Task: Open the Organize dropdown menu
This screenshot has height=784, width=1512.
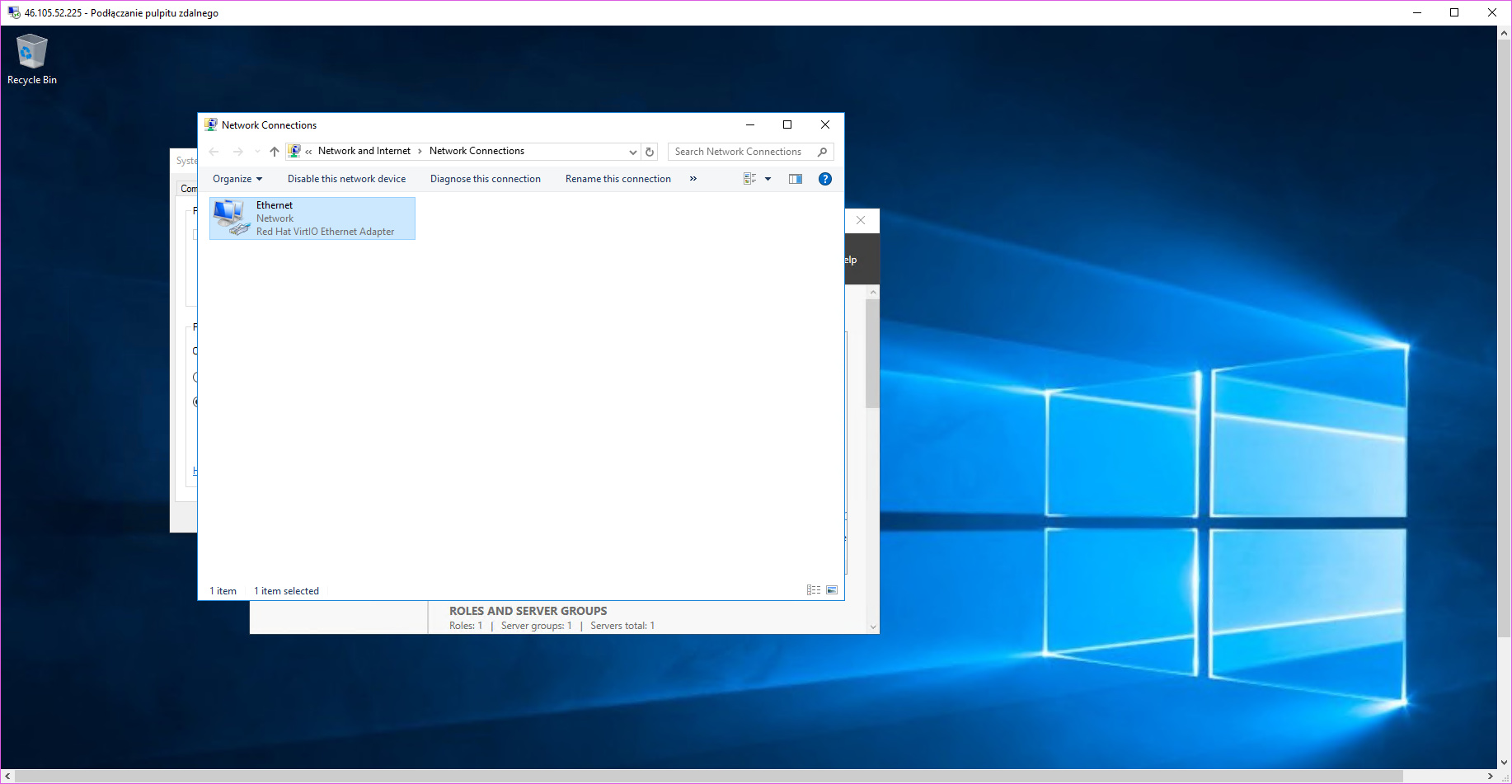Action: (237, 179)
